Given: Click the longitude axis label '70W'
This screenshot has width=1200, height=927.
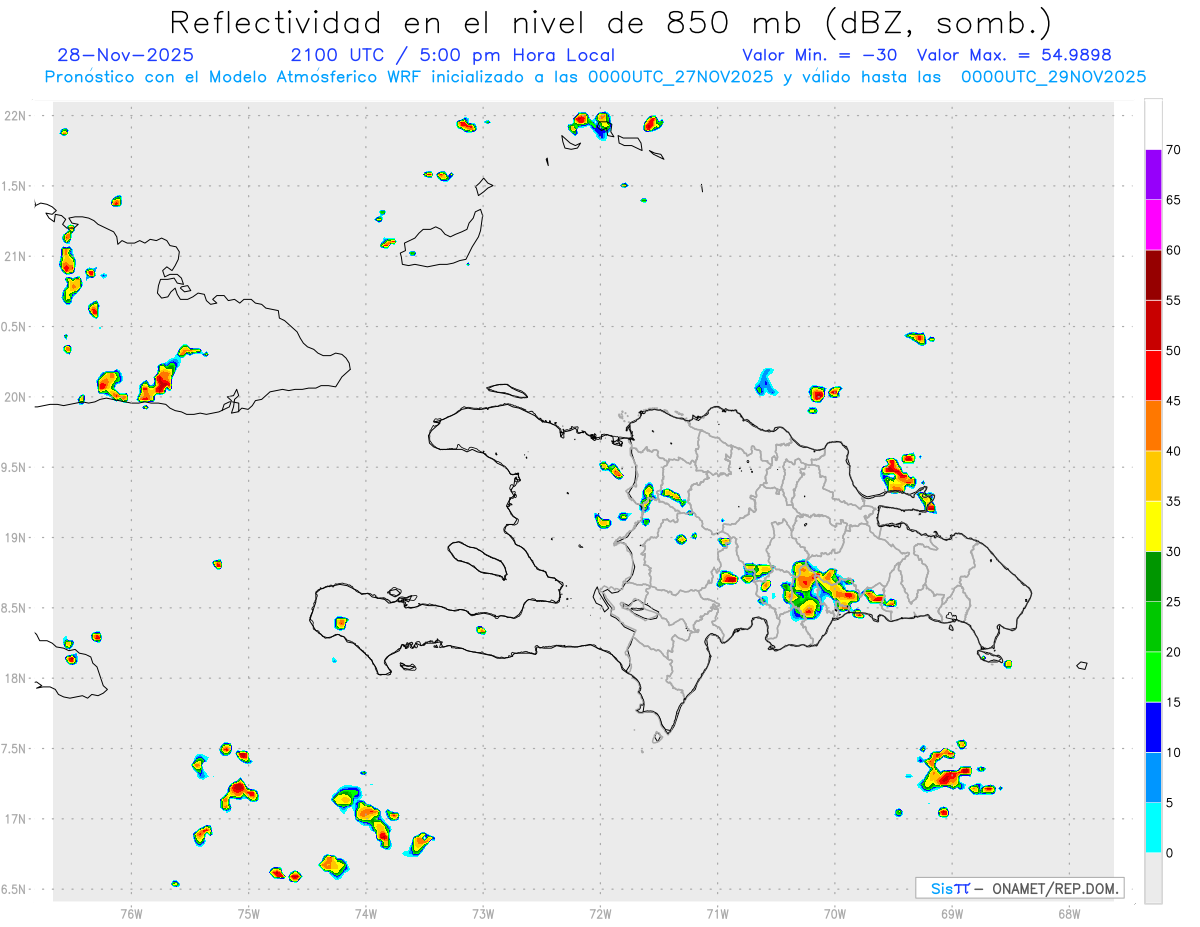Looking at the screenshot, I should pos(835,912).
